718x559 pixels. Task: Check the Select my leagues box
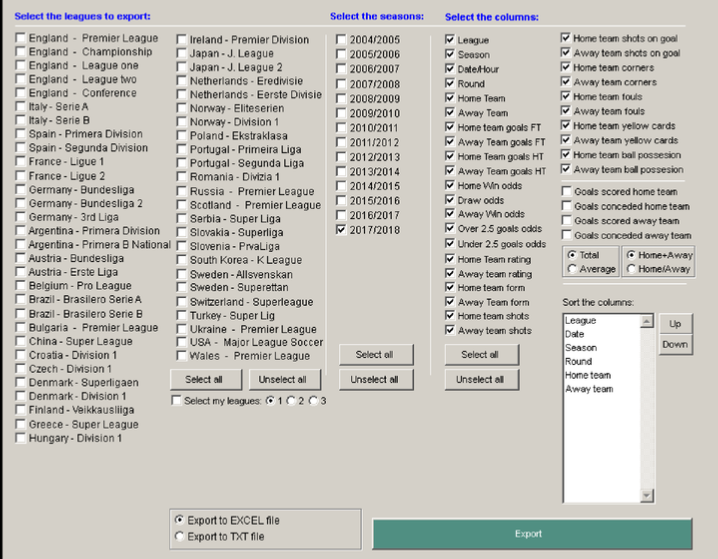(176, 401)
